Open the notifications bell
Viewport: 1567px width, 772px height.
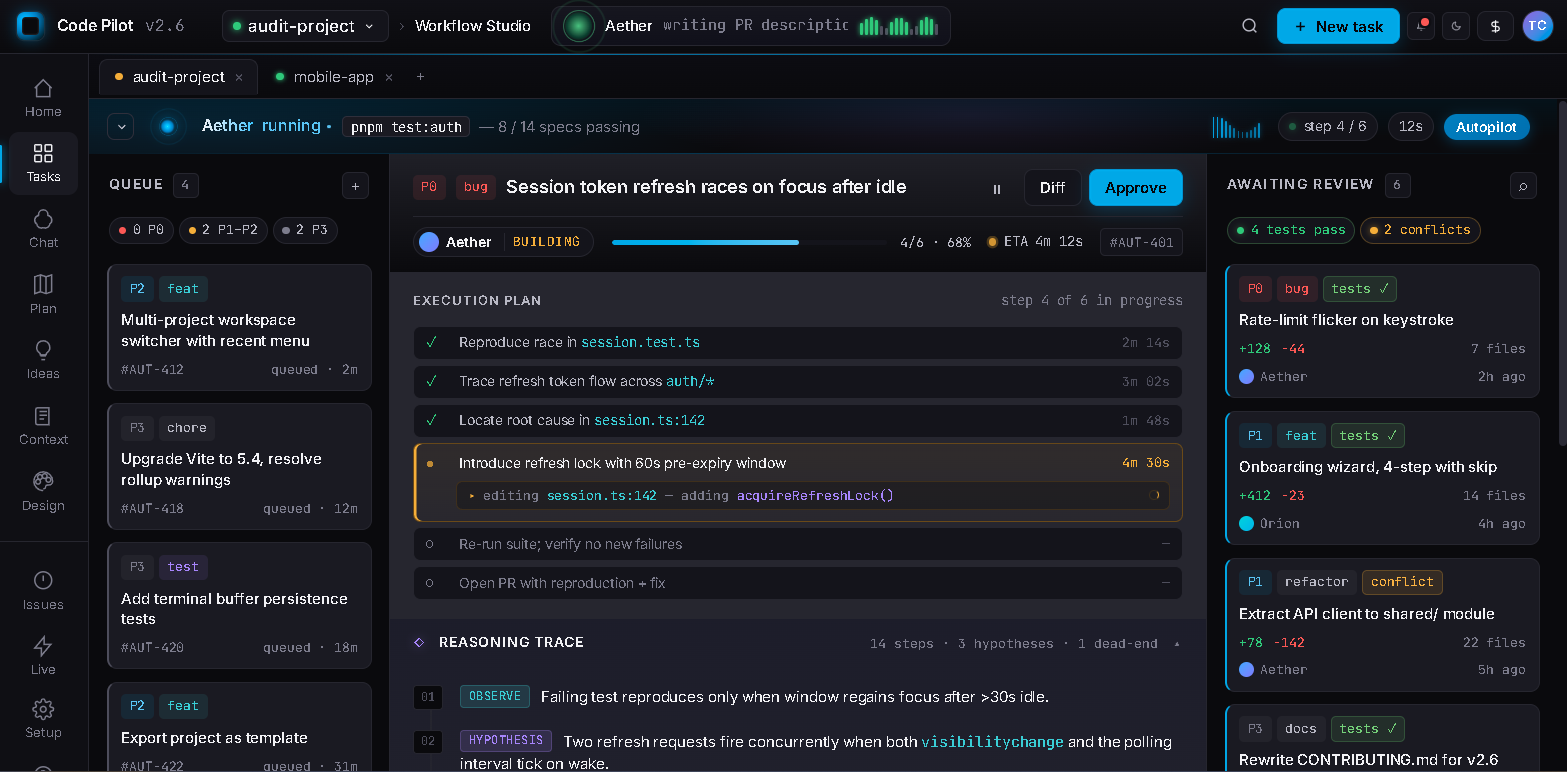(x=1420, y=26)
